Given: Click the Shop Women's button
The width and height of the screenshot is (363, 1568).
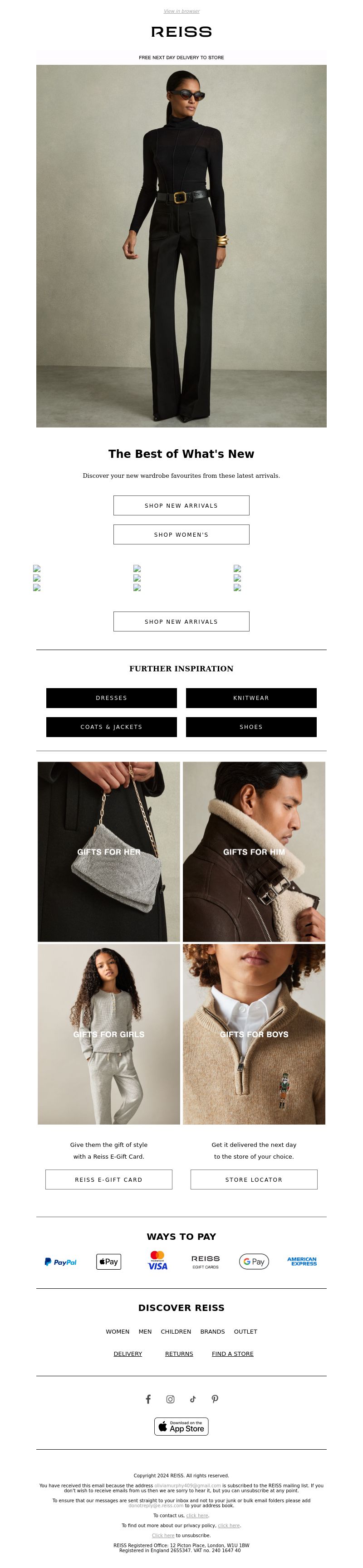Looking at the screenshot, I should click(181, 534).
